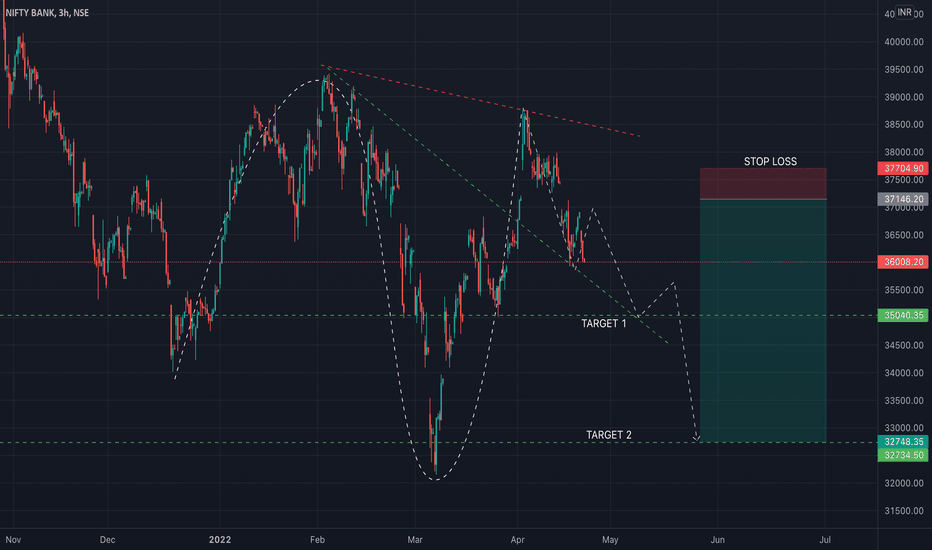Click the Nov label on time axis
Image resolution: width=932 pixels, height=550 pixels.
coord(13,540)
